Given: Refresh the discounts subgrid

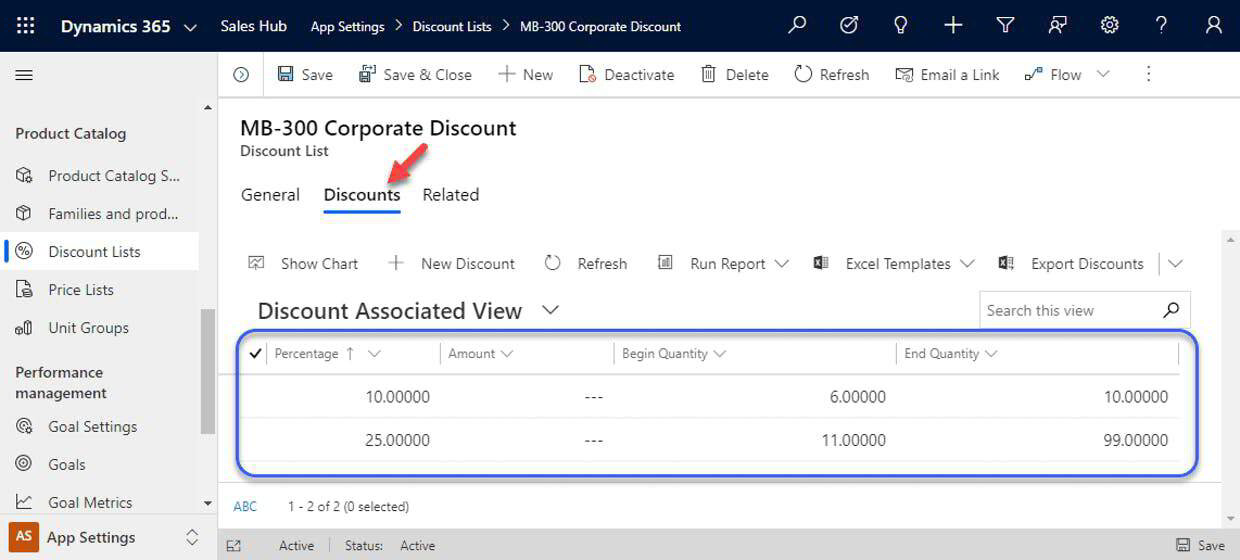Looking at the screenshot, I should pyautogui.click(x=586, y=264).
